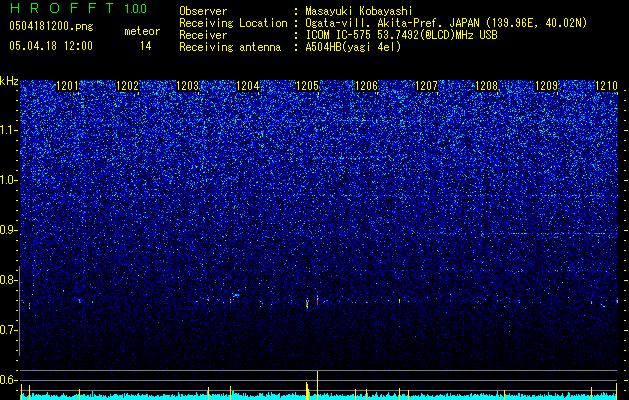Click the 0.9 kHz frequency label
The image size is (629, 400).
(9, 230)
